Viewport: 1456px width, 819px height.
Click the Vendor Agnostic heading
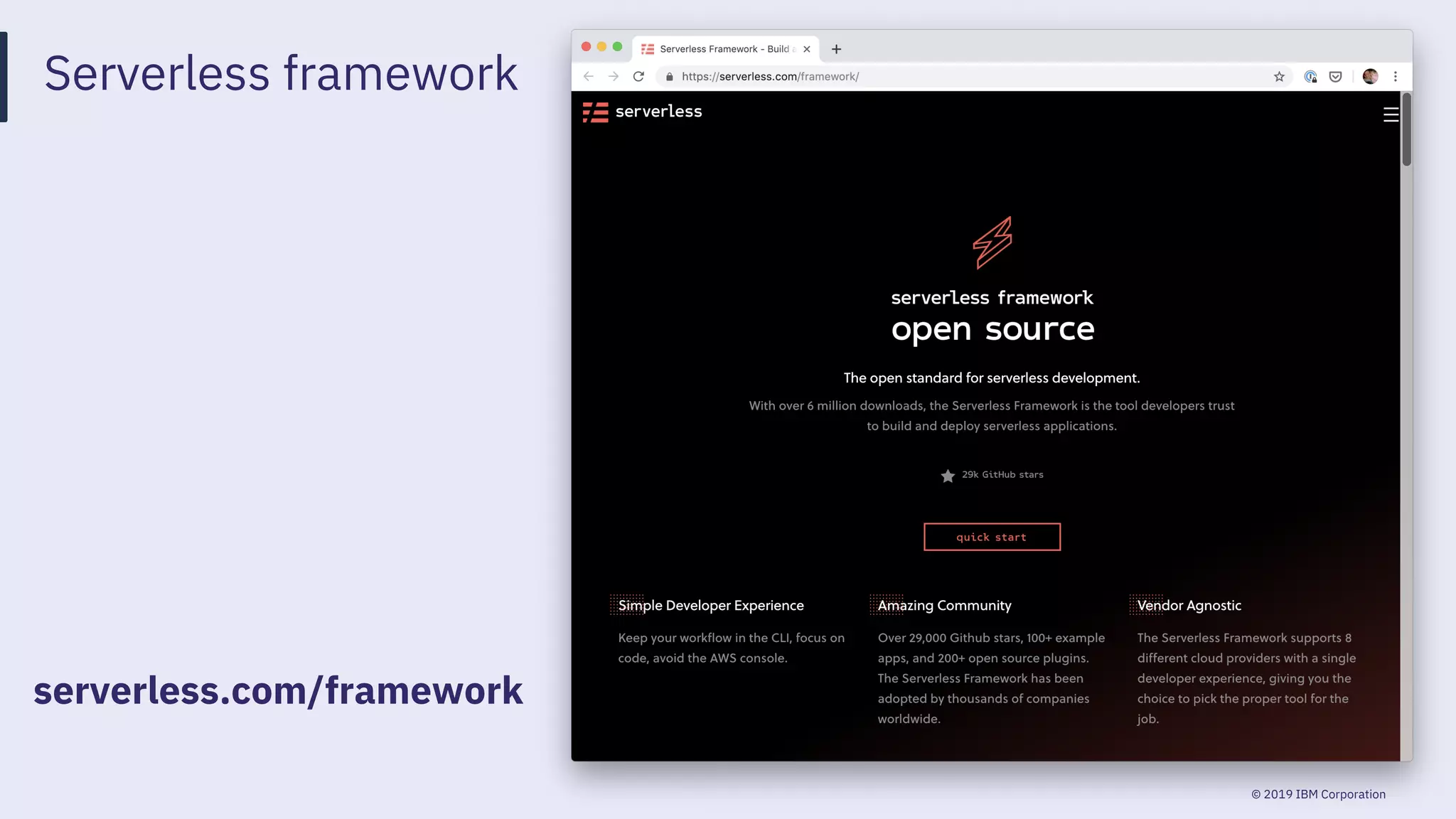[x=1189, y=606]
